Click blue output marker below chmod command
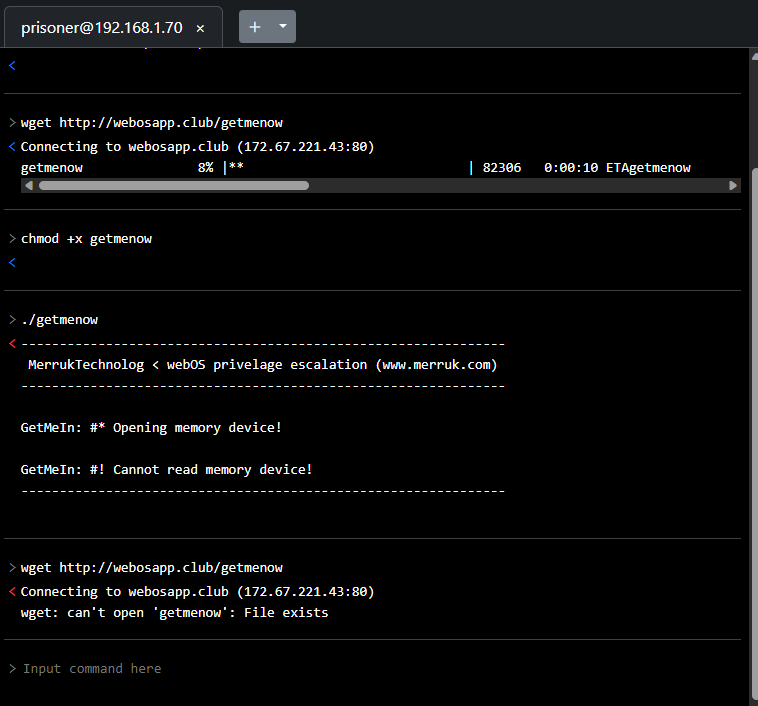The height and width of the screenshot is (706, 758). click(12, 263)
